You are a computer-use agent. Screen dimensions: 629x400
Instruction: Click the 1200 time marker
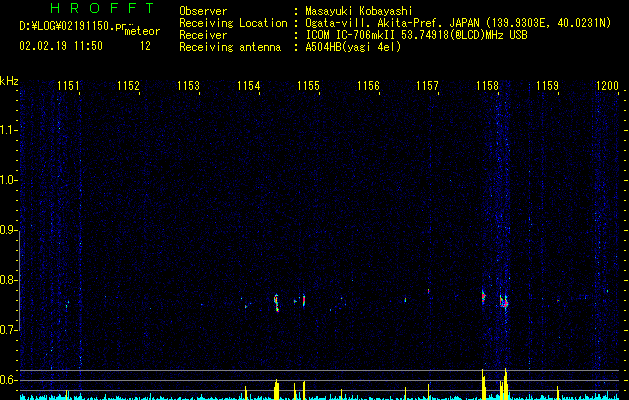click(607, 85)
